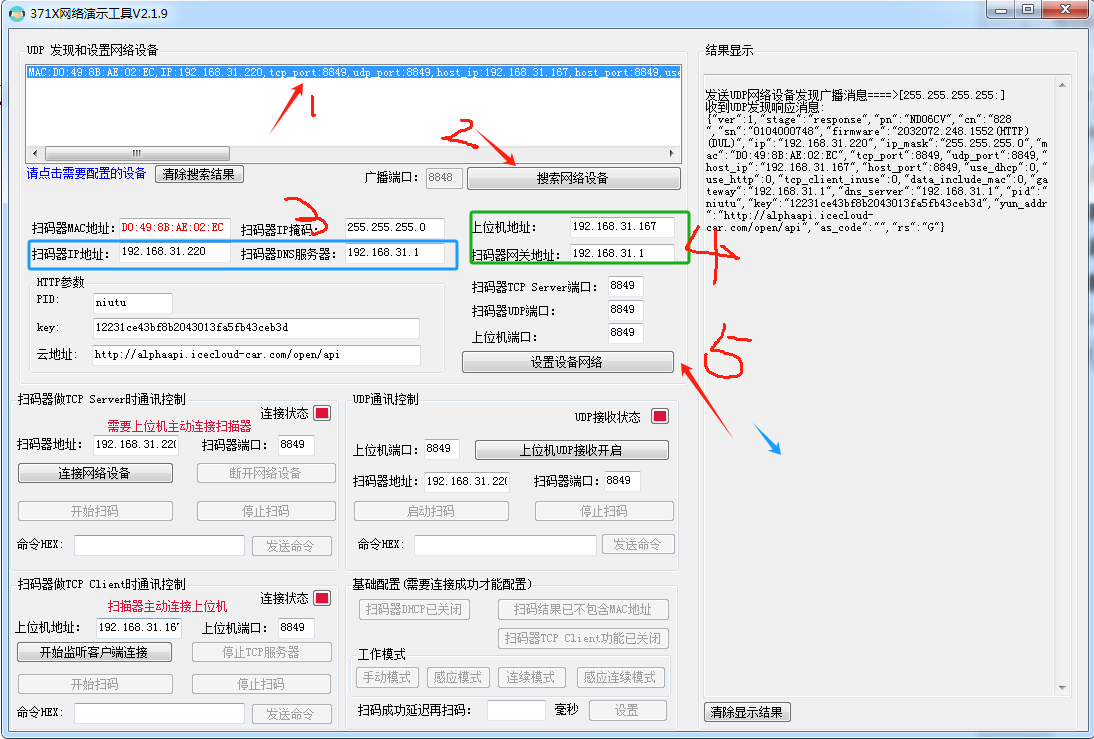The width and height of the screenshot is (1094, 739).
Task: Click the 启动扫码 button in UDP通讯控制
Action: tap(431, 511)
